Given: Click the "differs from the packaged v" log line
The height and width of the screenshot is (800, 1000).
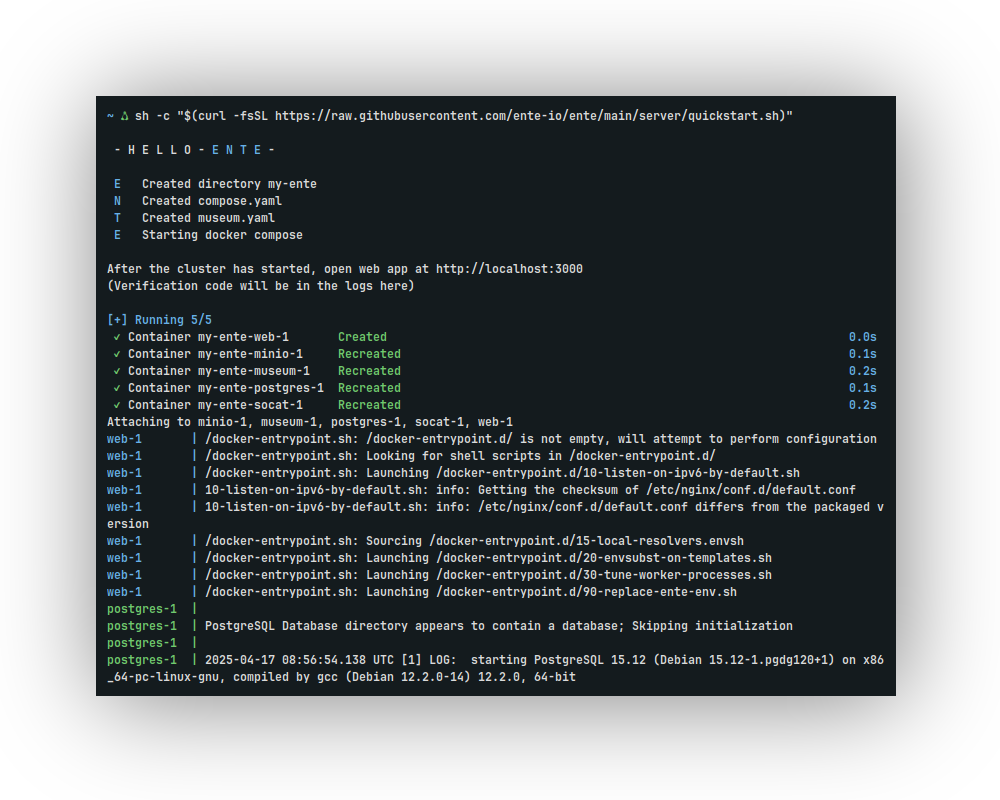Looking at the screenshot, I should 496,507.
